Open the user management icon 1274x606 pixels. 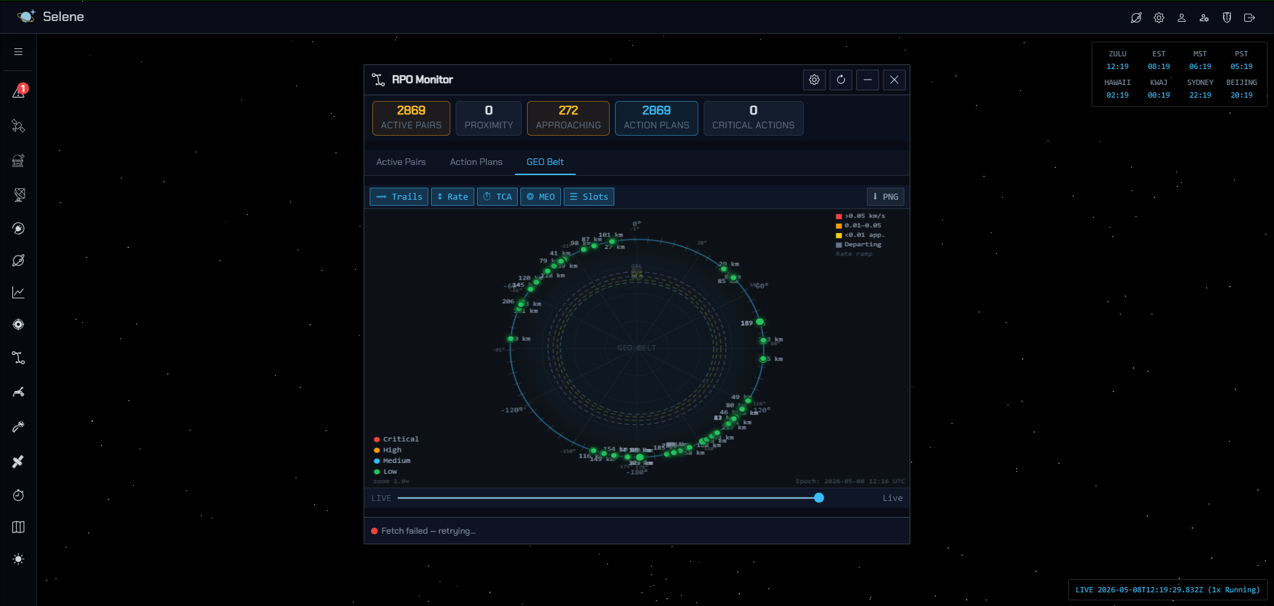point(1204,17)
